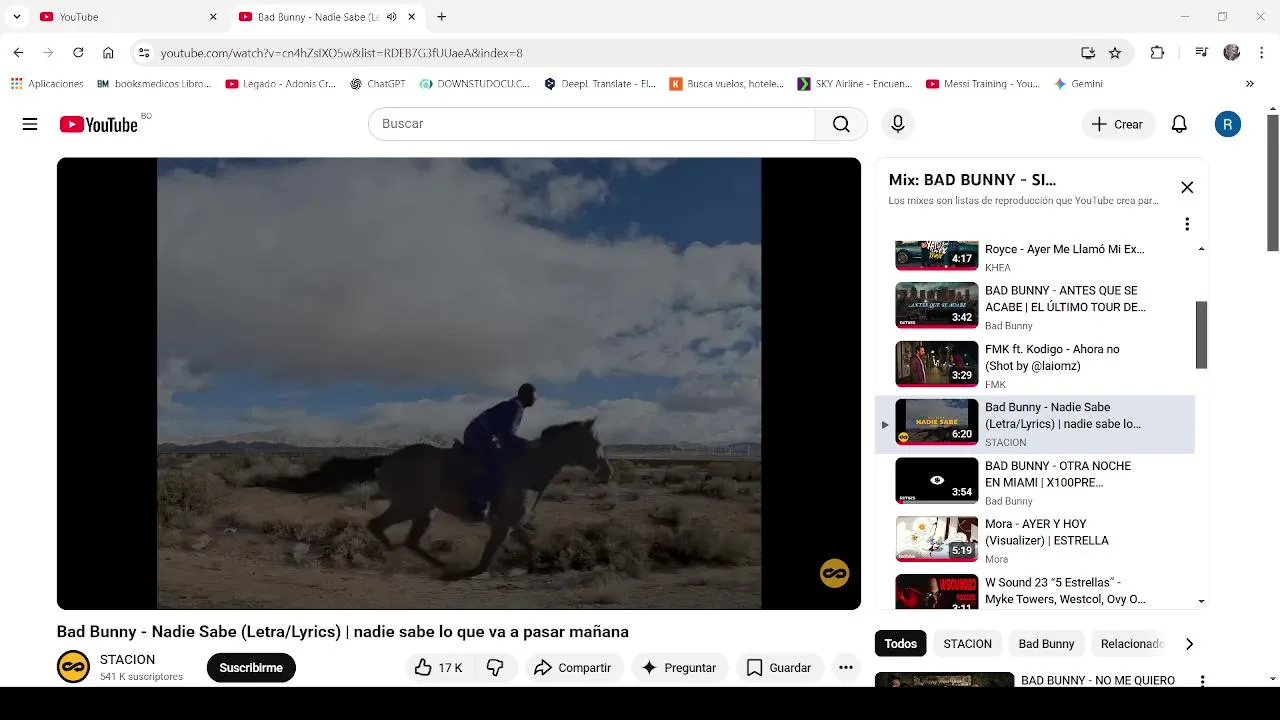Like the video with thumbs up
The image size is (1280, 720).
(x=437, y=667)
